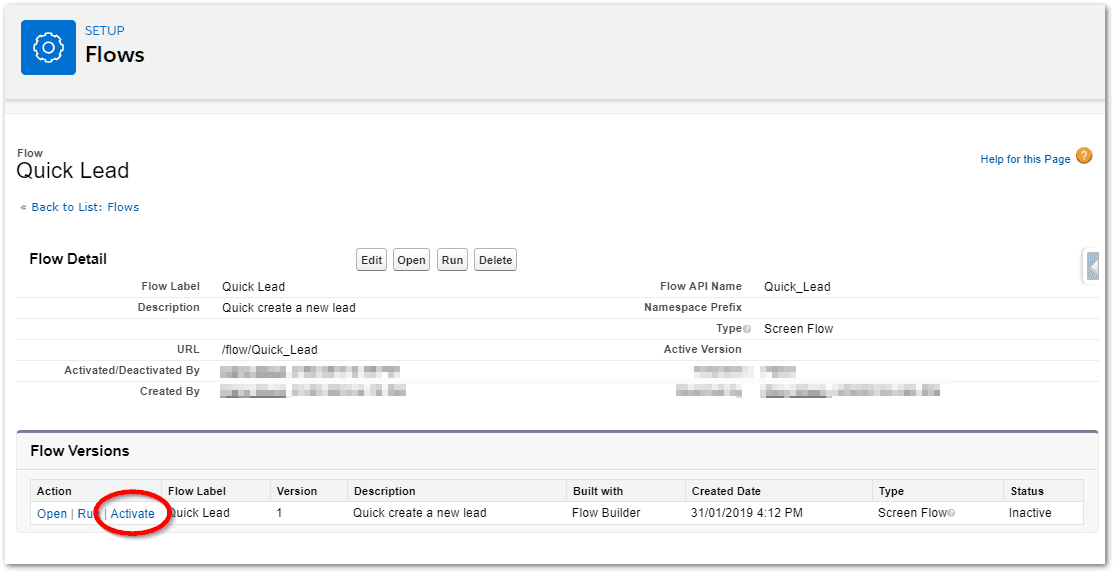Click the Built with column header

coord(598,491)
